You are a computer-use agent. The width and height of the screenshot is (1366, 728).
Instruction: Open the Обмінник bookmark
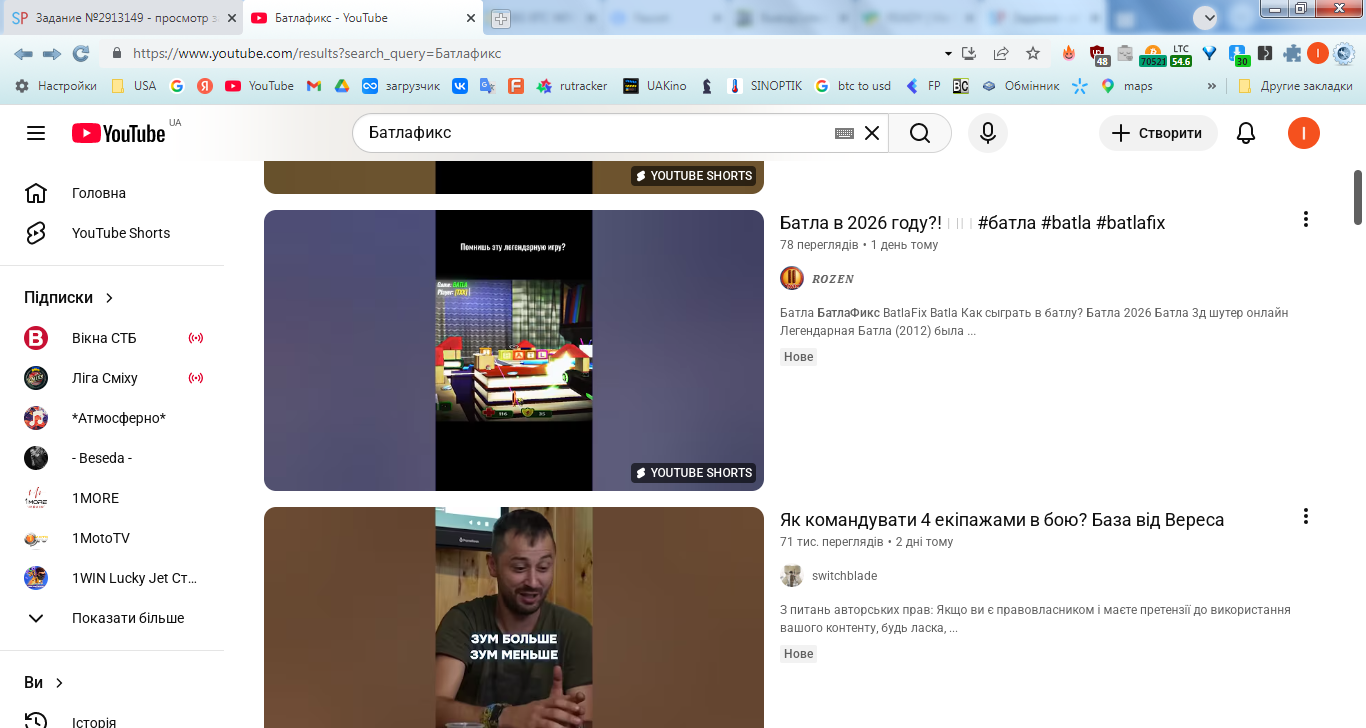(x=1020, y=86)
